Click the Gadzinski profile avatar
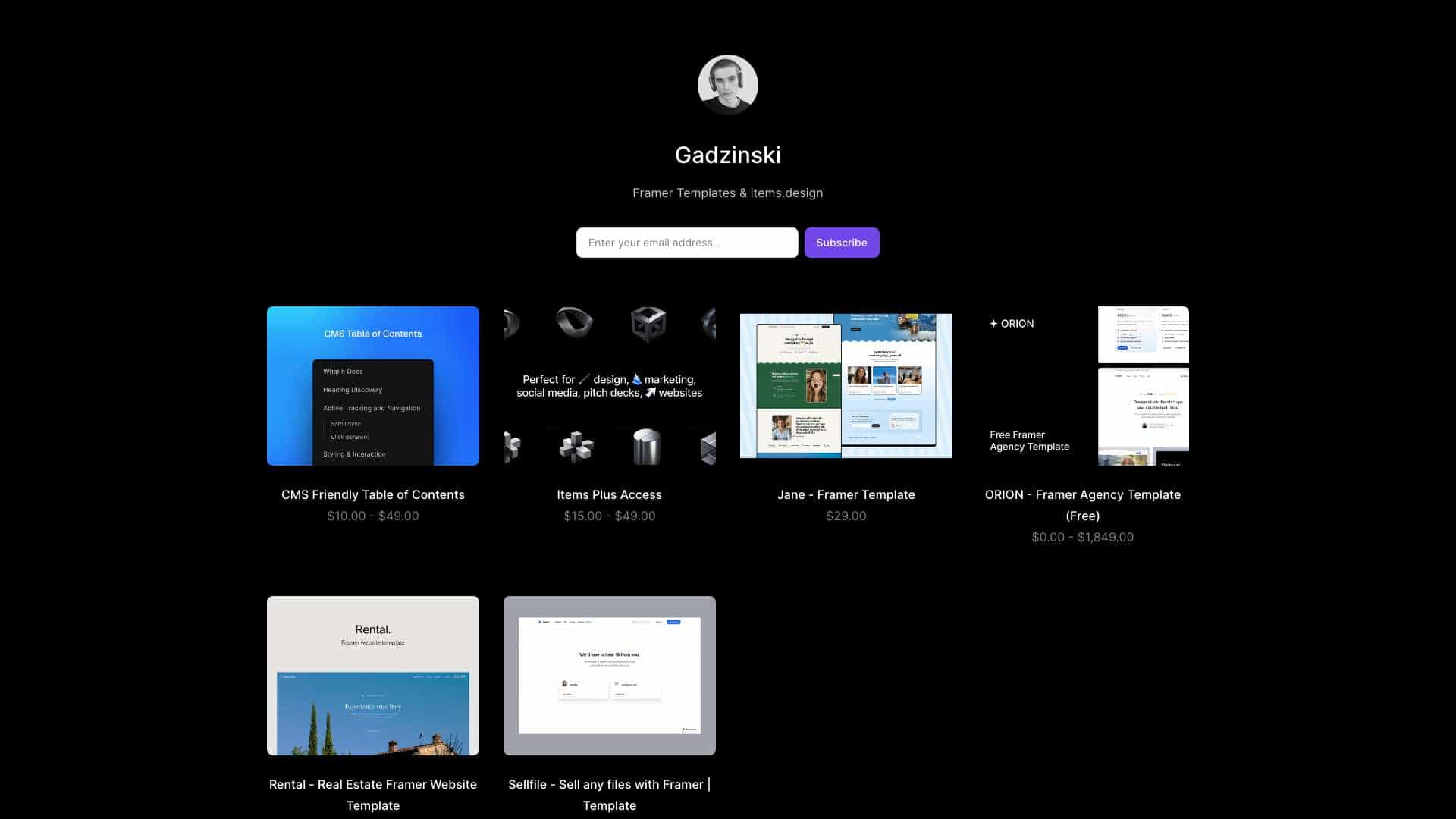This screenshot has width=1456, height=819. click(727, 85)
